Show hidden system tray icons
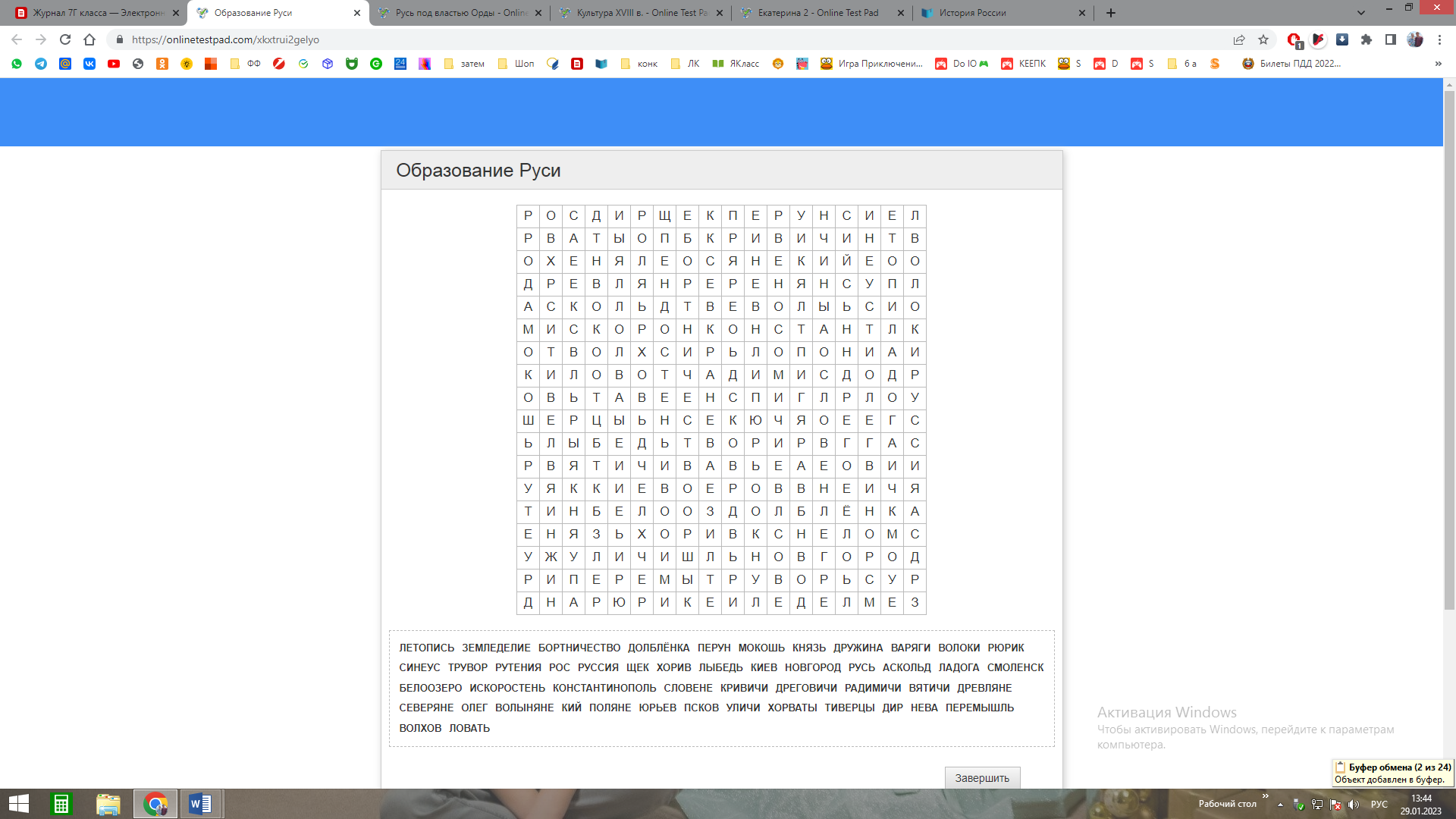This screenshot has width=1456, height=819. (x=1280, y=805)
